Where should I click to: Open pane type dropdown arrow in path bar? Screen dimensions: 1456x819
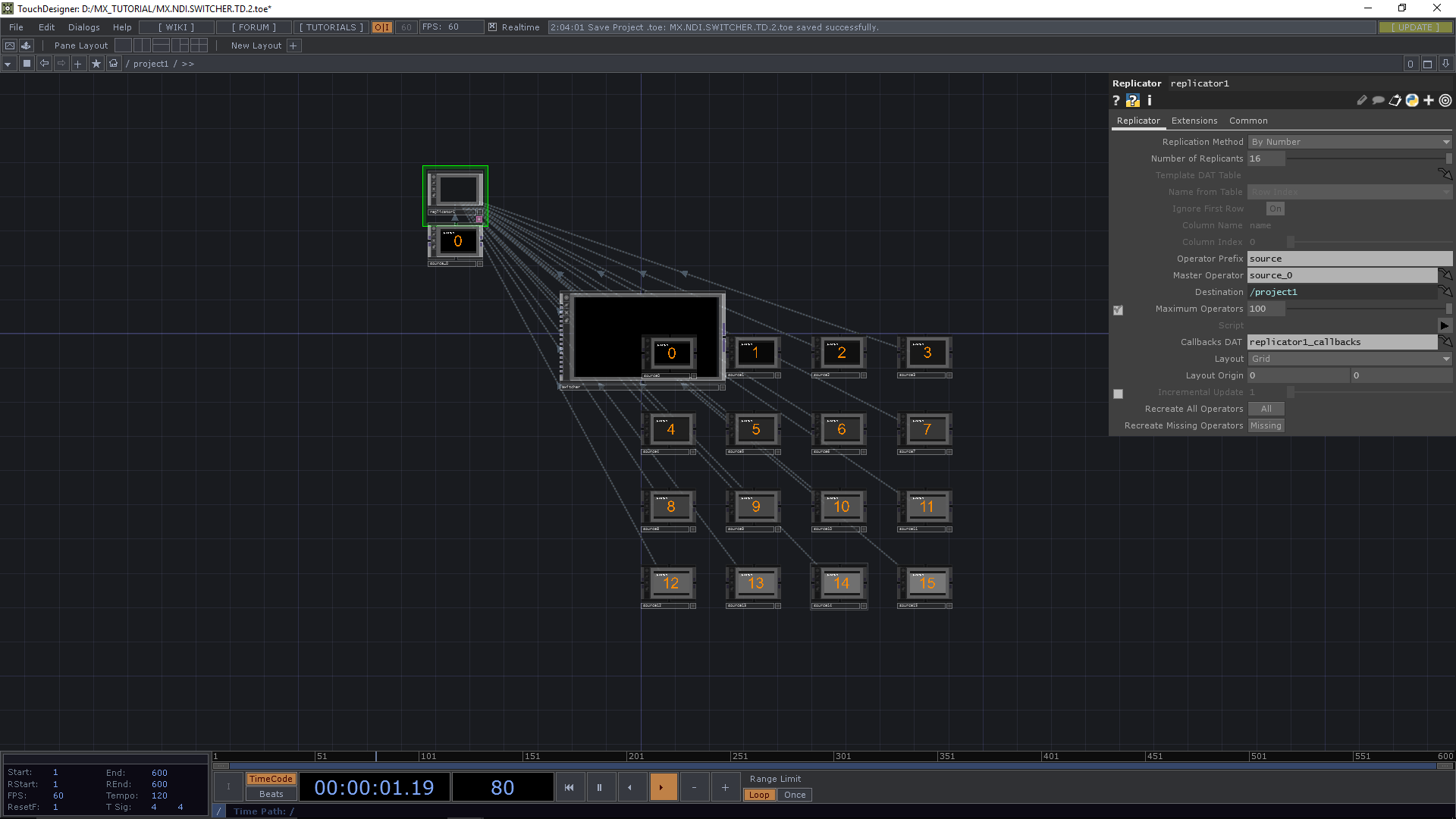tap(8, 64)
